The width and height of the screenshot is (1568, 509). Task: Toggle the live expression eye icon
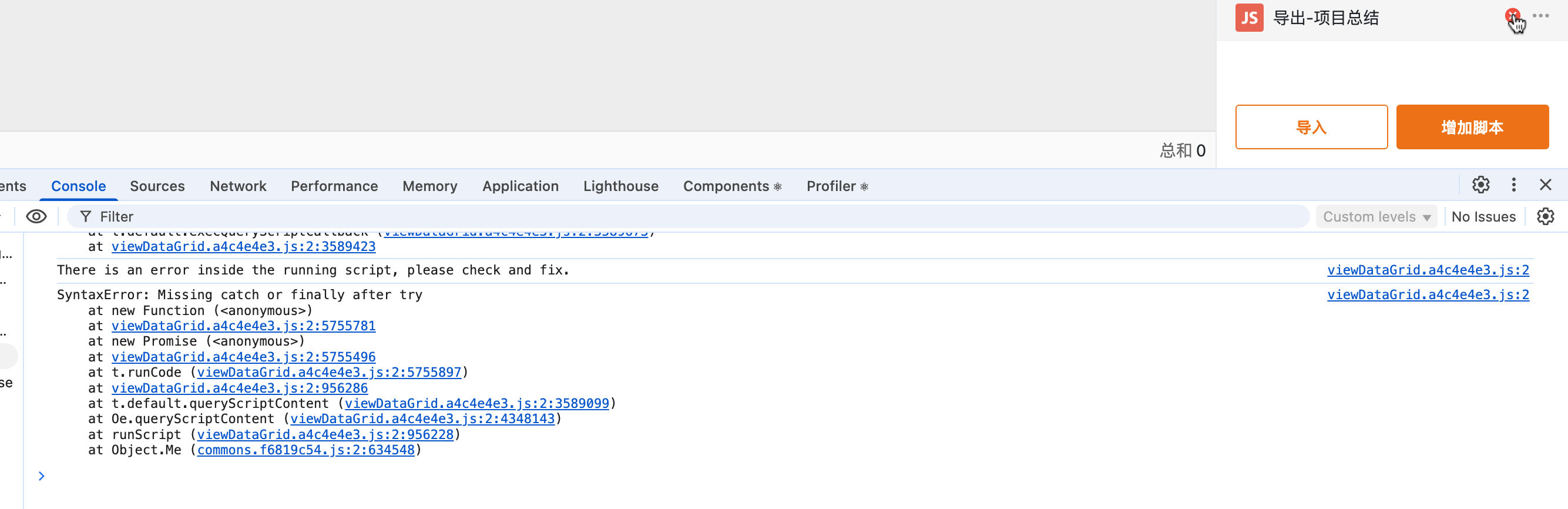coord(36,217)
